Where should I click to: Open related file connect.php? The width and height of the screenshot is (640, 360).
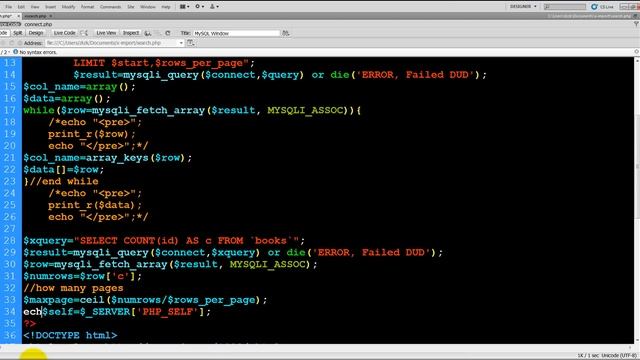tap(38, 24)
